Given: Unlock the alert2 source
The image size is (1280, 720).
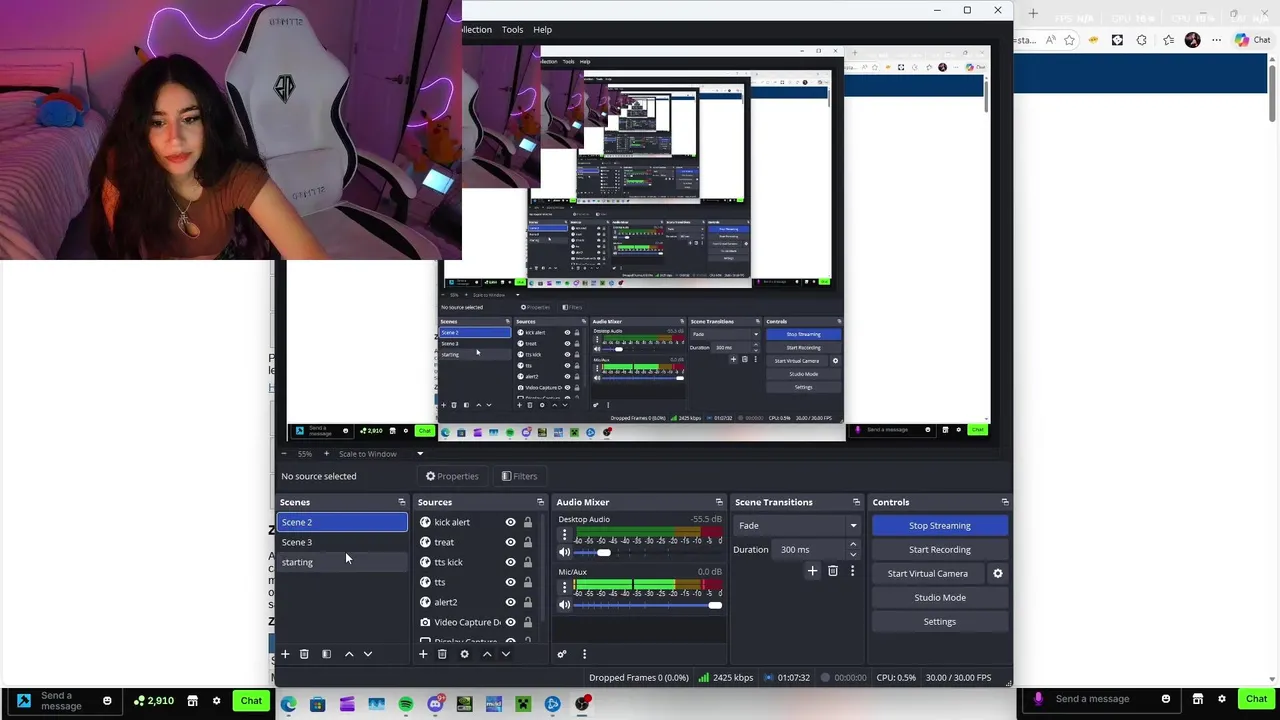Looking at the screenshot, I should pyautogui.click(x=528, y=602).
